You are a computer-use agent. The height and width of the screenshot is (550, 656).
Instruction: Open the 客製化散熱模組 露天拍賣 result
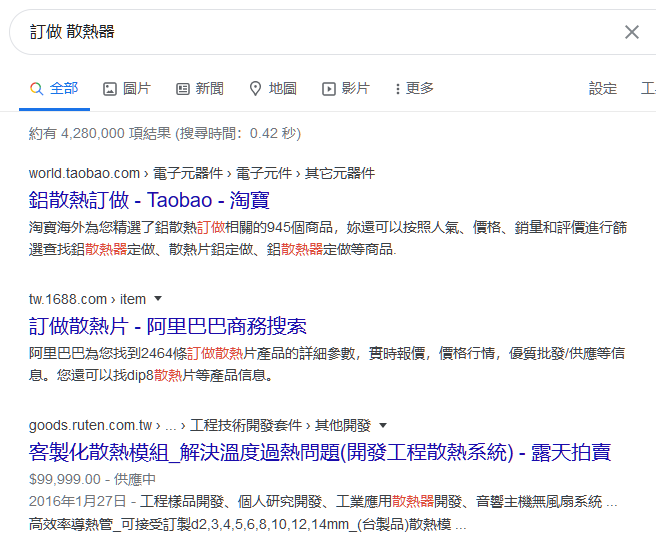click(320, 453)
